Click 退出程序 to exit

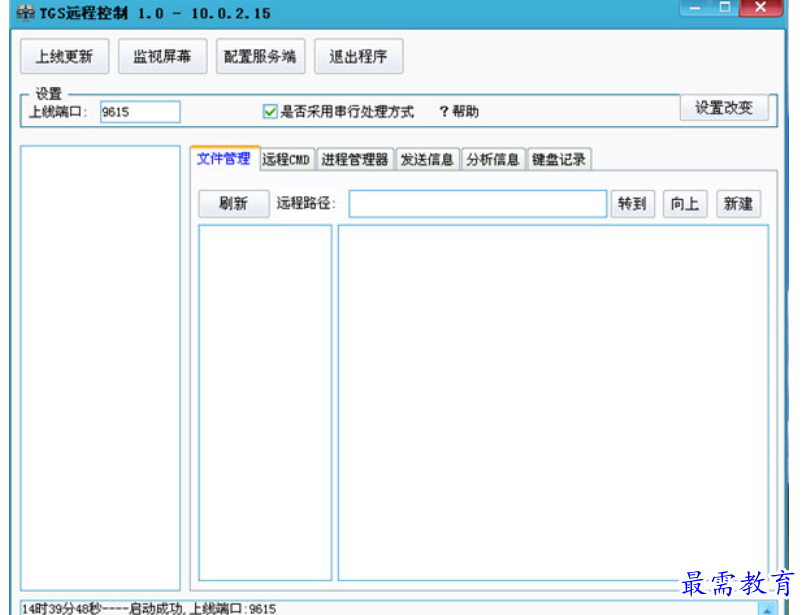358,56
